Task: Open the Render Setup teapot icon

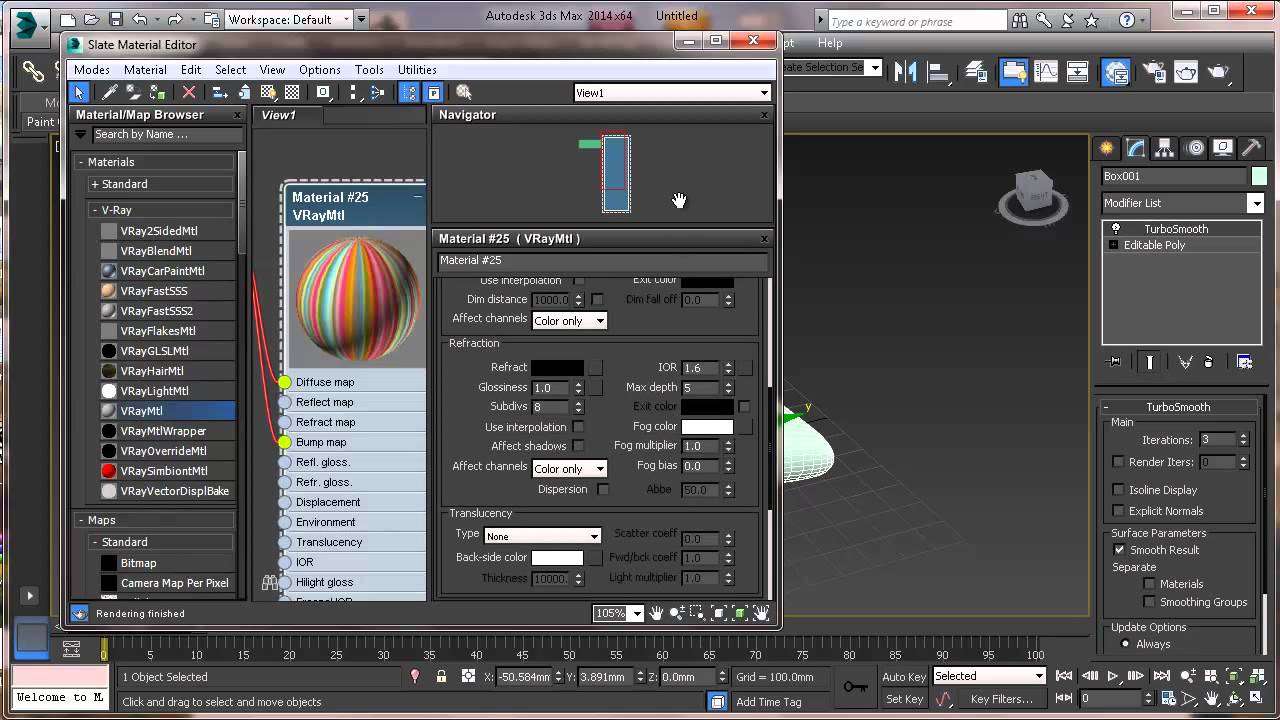Action: [x=1154, y=71]
